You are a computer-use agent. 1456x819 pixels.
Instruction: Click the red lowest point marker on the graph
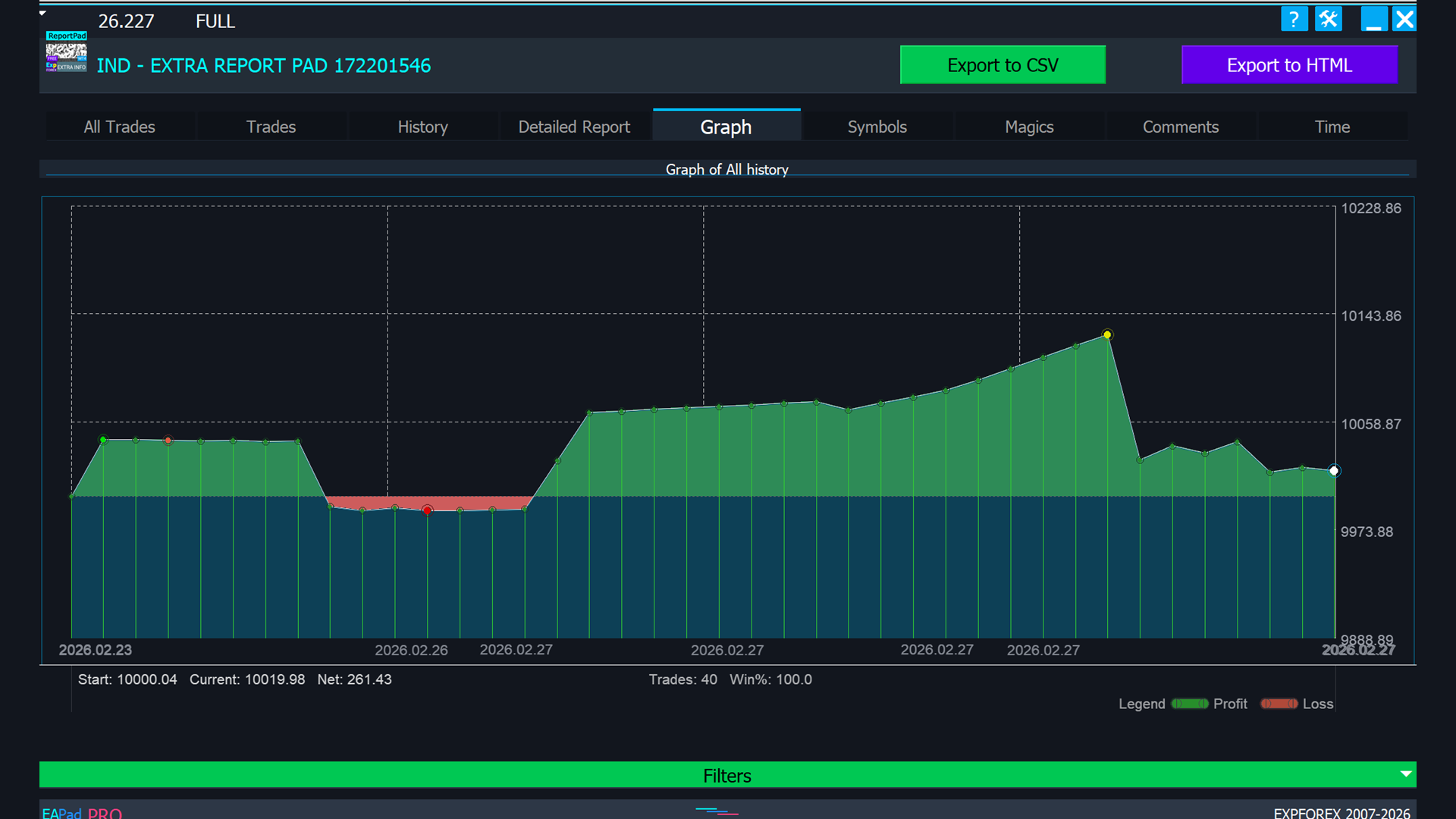tap(428, 510)
